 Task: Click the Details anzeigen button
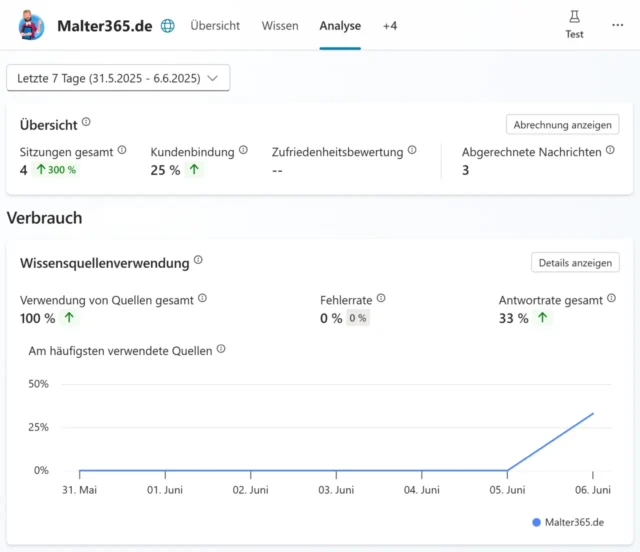(575, 263)
